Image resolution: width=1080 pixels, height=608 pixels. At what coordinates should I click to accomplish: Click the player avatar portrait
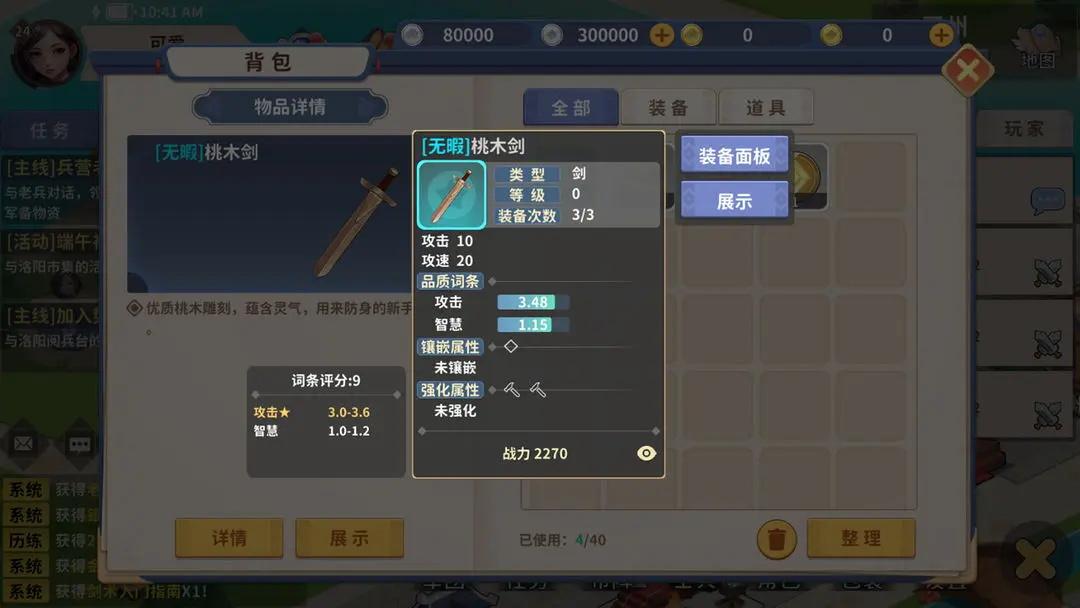pyautogui.click(x=46, y=54)
